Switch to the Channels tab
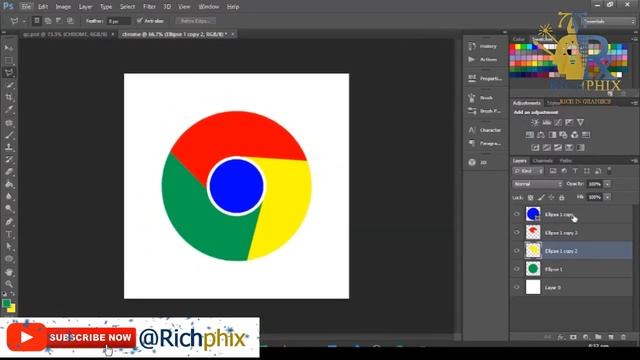 542,161
